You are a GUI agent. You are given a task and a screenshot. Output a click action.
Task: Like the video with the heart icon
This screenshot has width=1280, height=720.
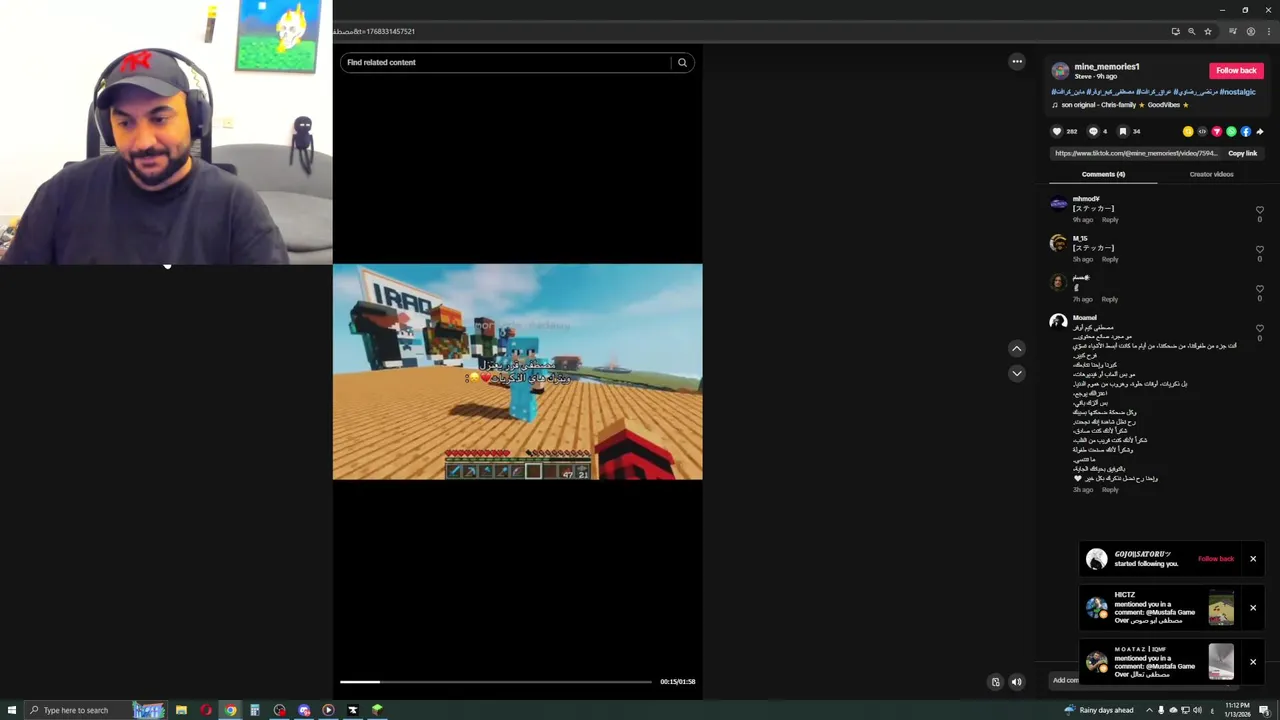(1057, 131)
